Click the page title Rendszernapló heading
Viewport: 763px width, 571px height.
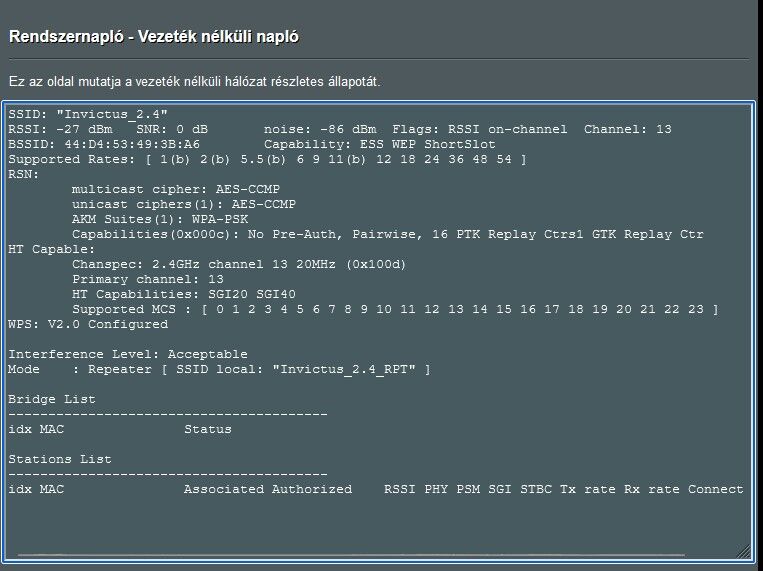tap(154, 37)
